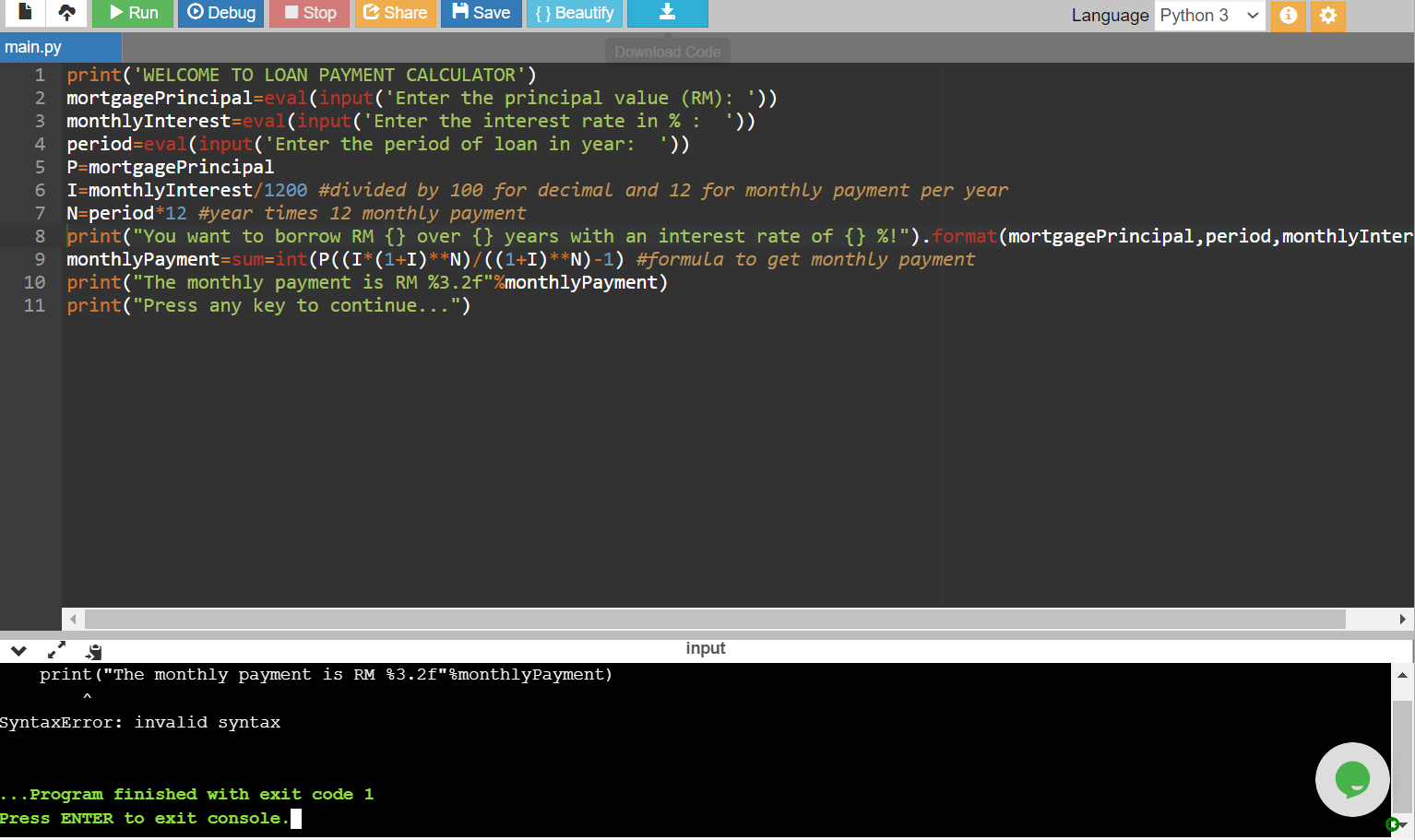Run the loan calculator program
Viewport: 1415px width, 840px height.
(132, 14)
